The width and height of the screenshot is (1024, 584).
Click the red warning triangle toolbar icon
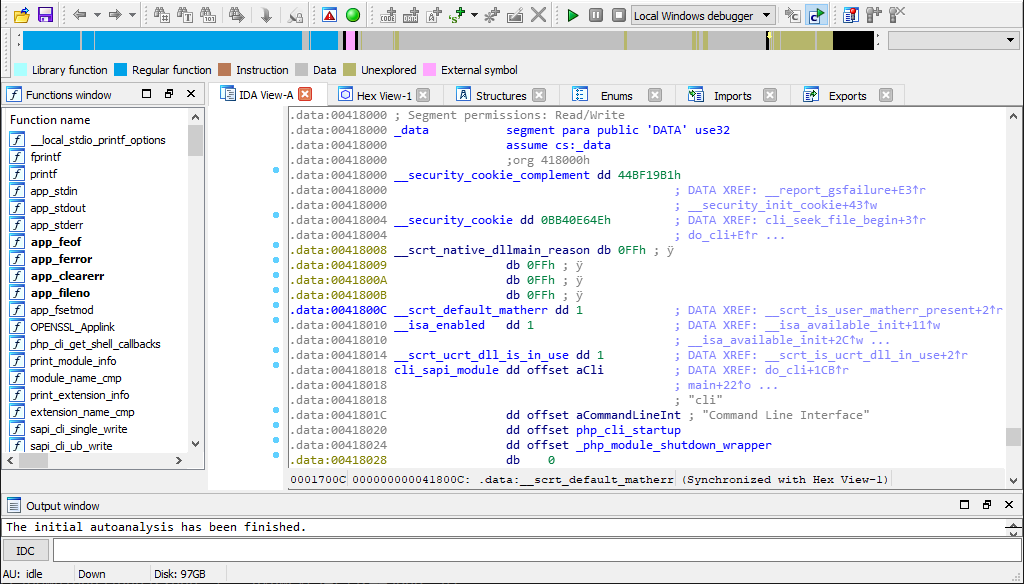tap(329, 15)
